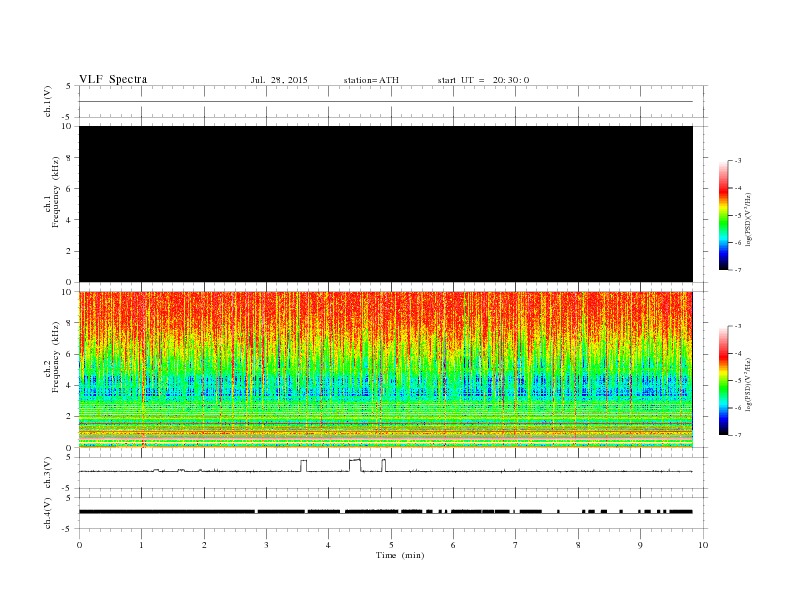Click the wide ch.3 pulse near 4.4 minutes
The width and height of the screenshot is (792, 612).
(356, 465)
